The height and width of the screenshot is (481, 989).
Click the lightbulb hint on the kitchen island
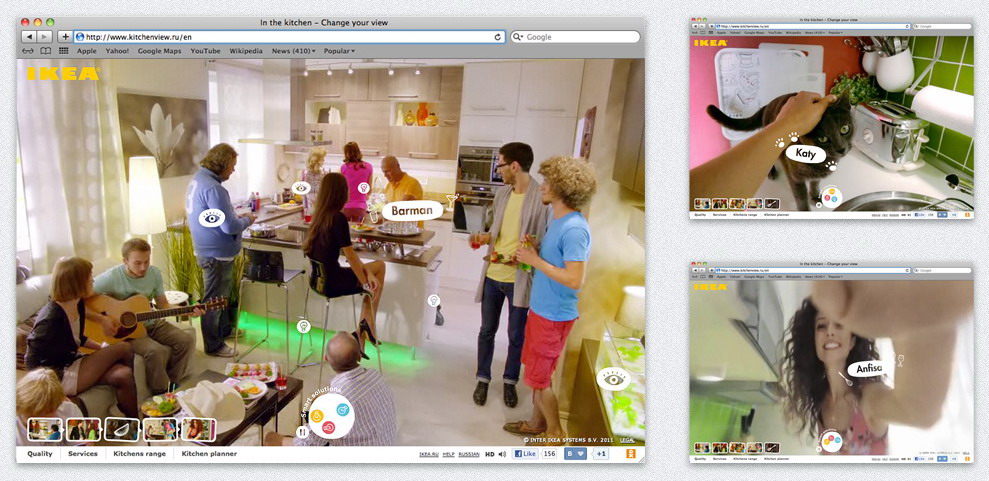tap(433, 300)
